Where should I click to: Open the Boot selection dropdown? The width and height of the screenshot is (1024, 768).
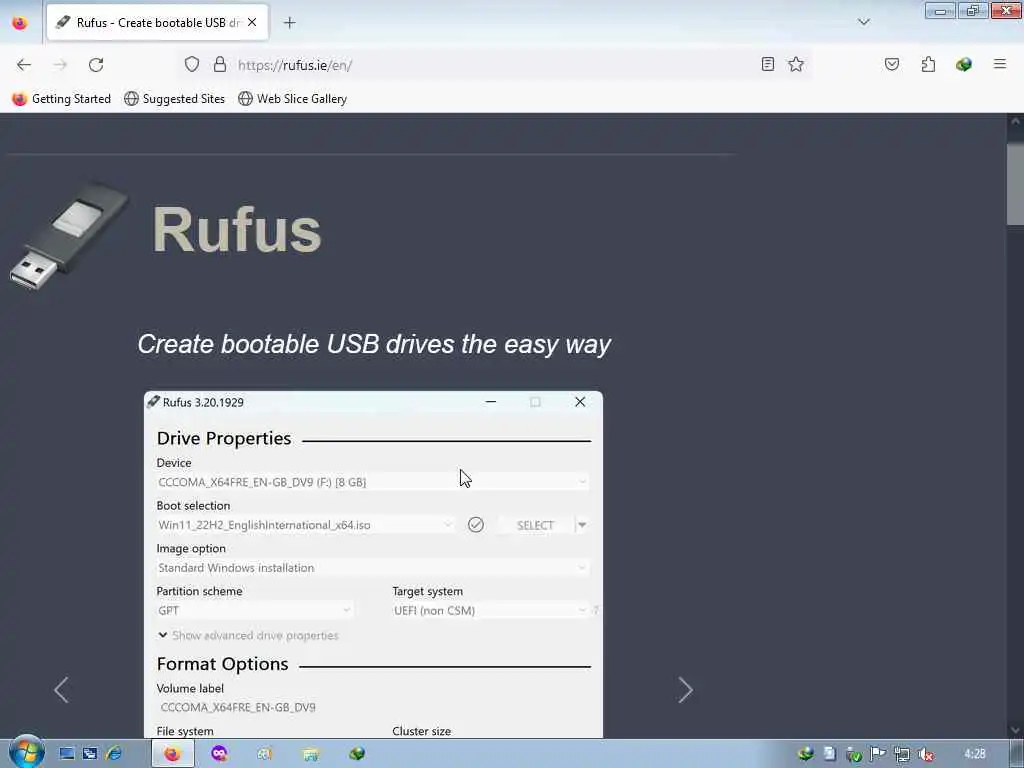[x=304, y=525]
